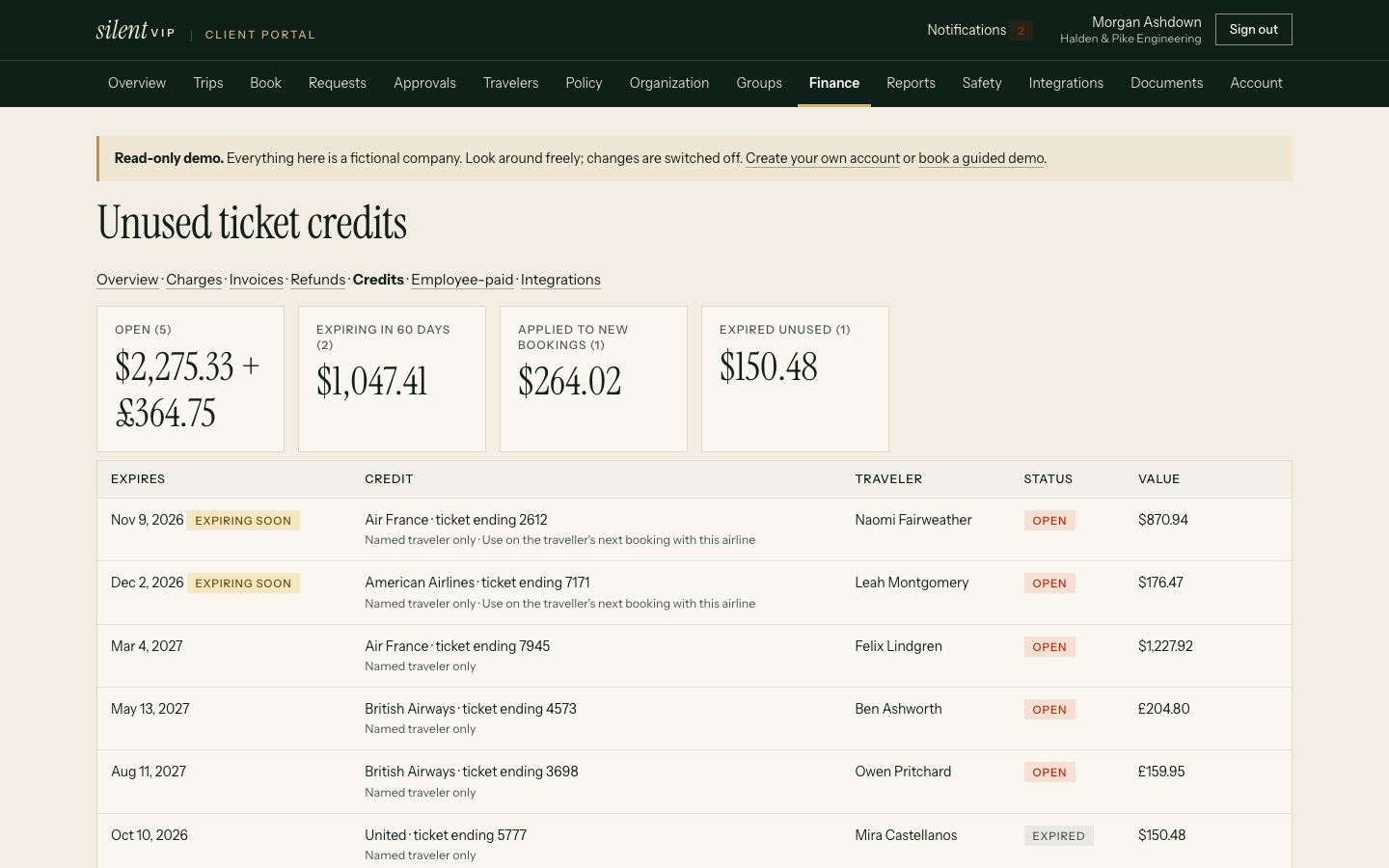Open the Policy nav item

(x=584, y=83)
